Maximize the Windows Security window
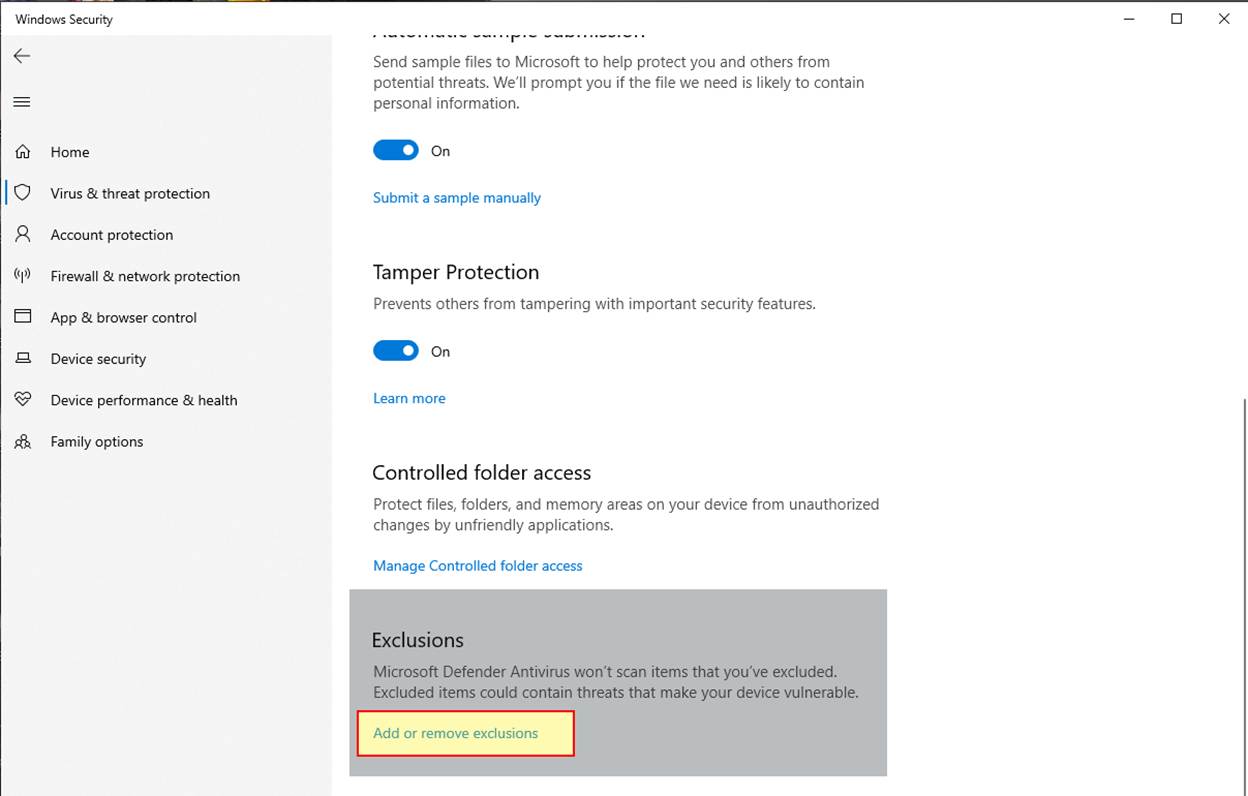1248x796 pixels. (1177, 19)
